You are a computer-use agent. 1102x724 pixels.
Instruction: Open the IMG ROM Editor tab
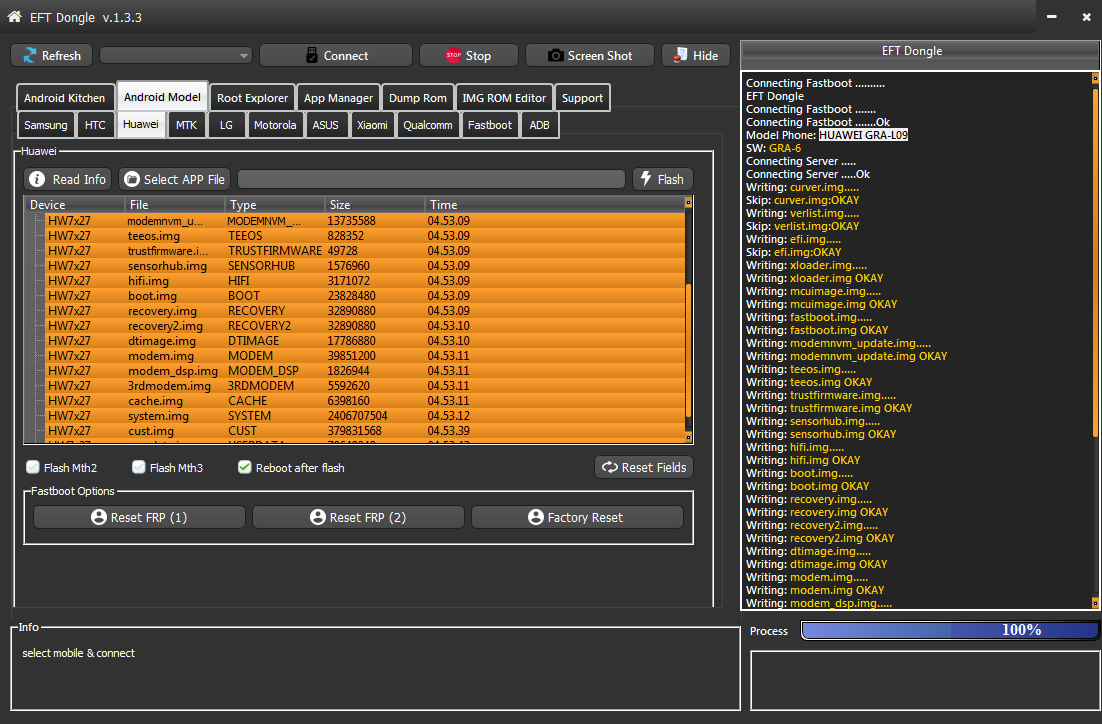click(x=504, y=98)
